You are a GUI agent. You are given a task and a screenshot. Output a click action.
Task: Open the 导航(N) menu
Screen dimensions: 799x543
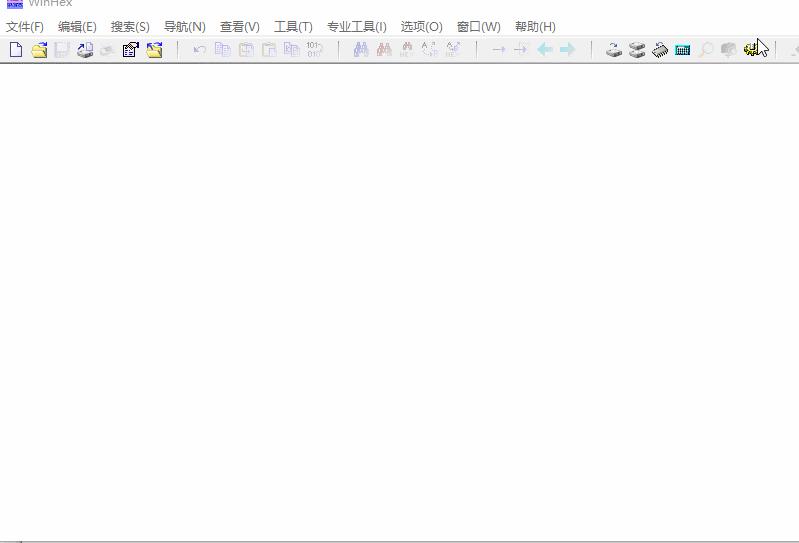pos(184,27)
